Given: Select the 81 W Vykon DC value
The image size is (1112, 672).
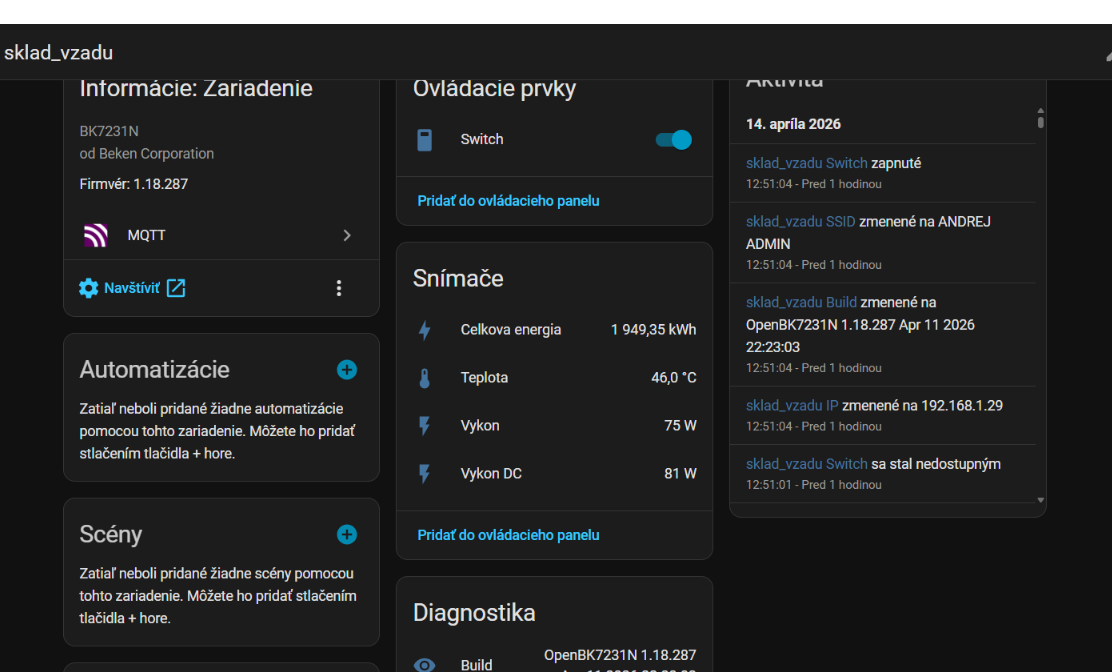Looking at the screenshot, I should tap(680, 474).
